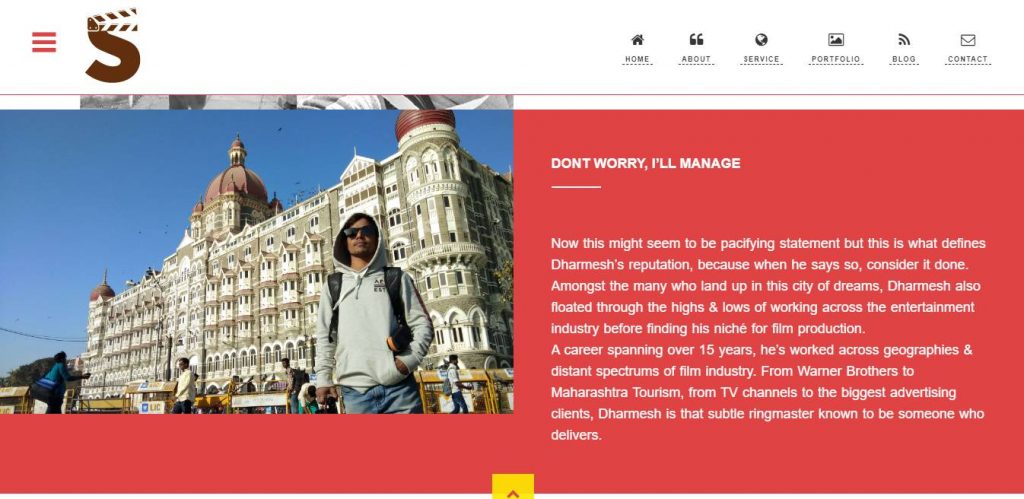Screen dimensions: 1024x499
Task: Click the house icon above Home
Action: tap(637, 40)
